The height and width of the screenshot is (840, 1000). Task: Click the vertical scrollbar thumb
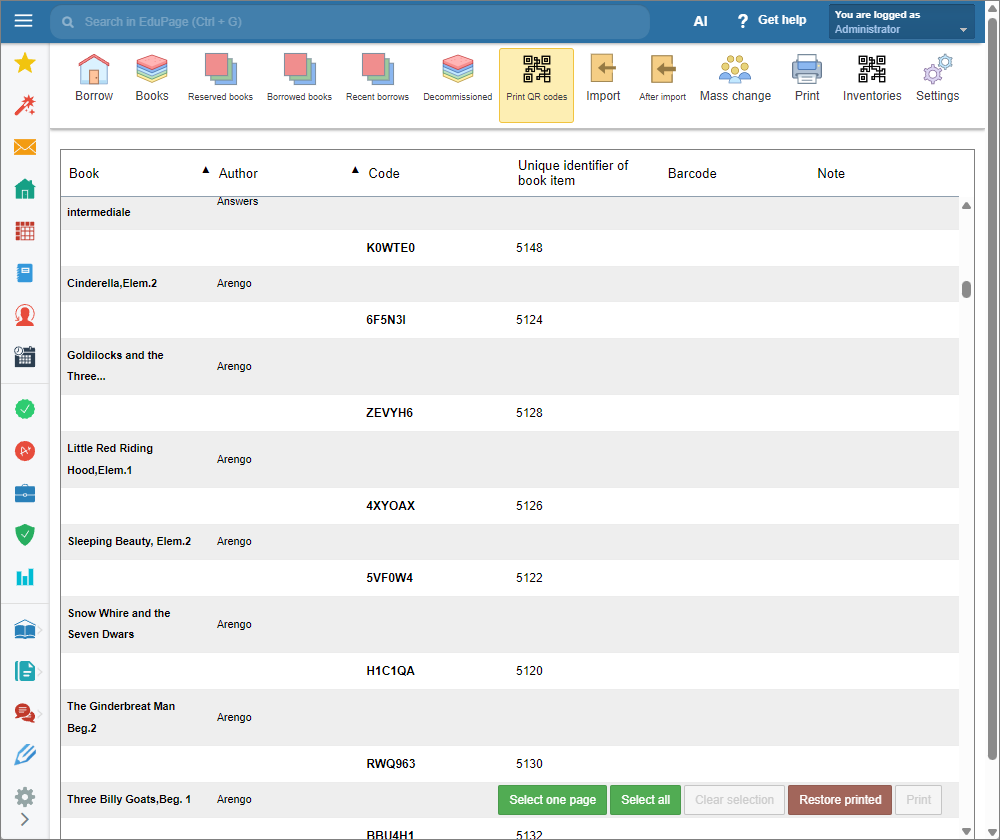966,290
